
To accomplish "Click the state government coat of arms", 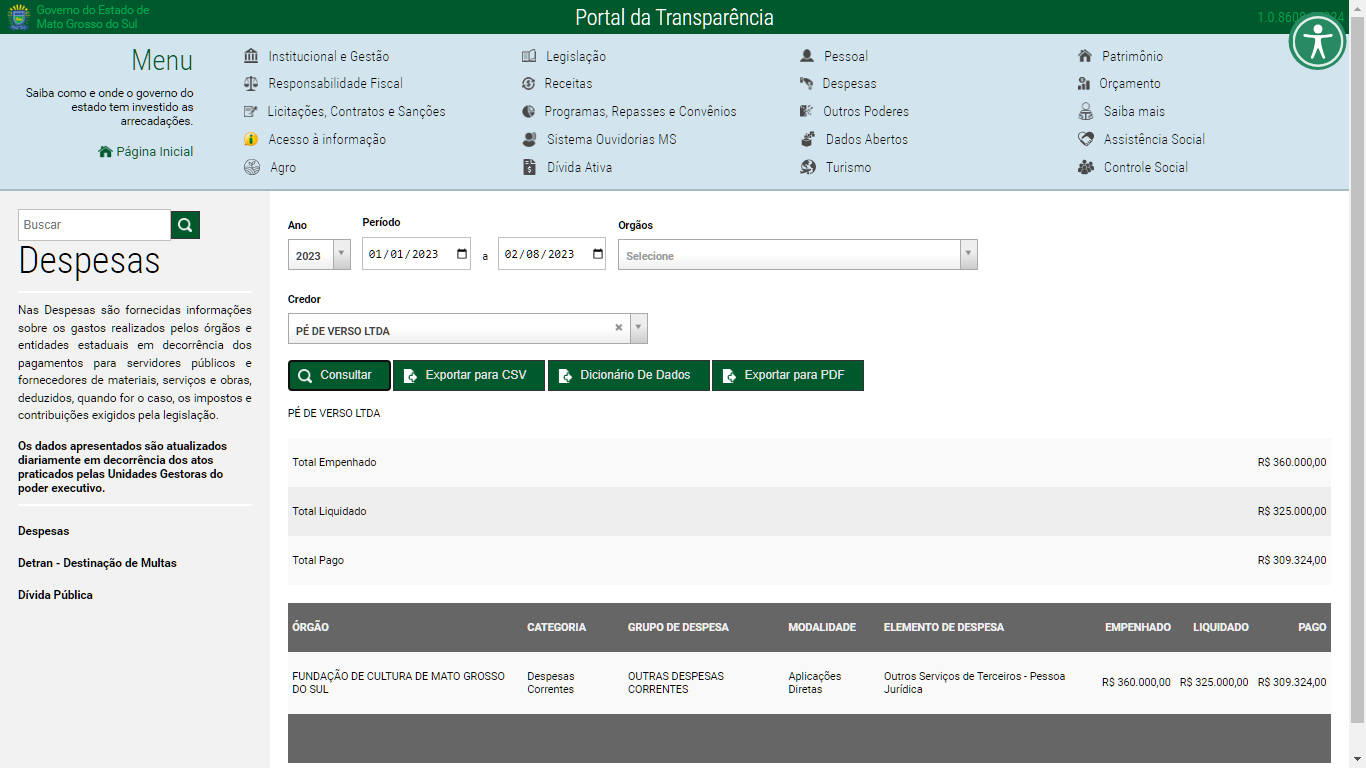I will 18,17.
